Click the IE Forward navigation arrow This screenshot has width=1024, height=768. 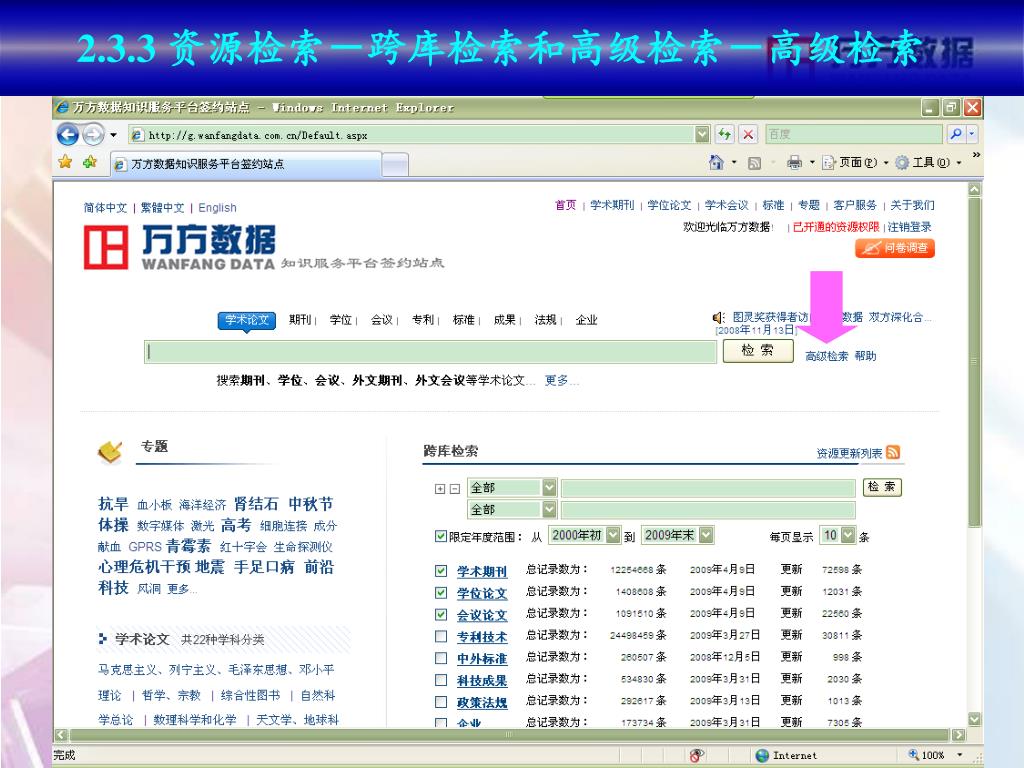point(94,135)
